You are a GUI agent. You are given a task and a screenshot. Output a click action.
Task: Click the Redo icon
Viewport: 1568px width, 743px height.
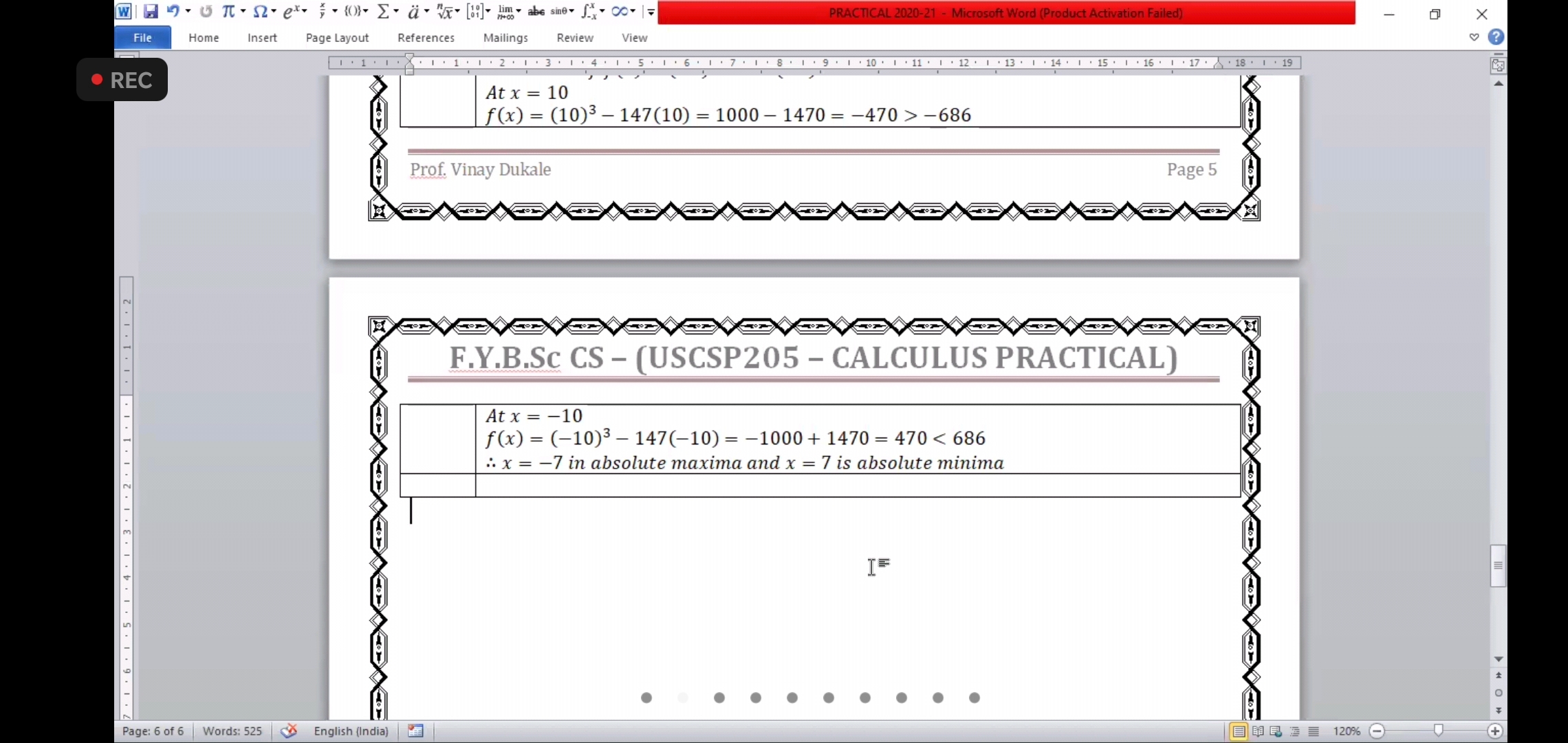click(206, 12)
